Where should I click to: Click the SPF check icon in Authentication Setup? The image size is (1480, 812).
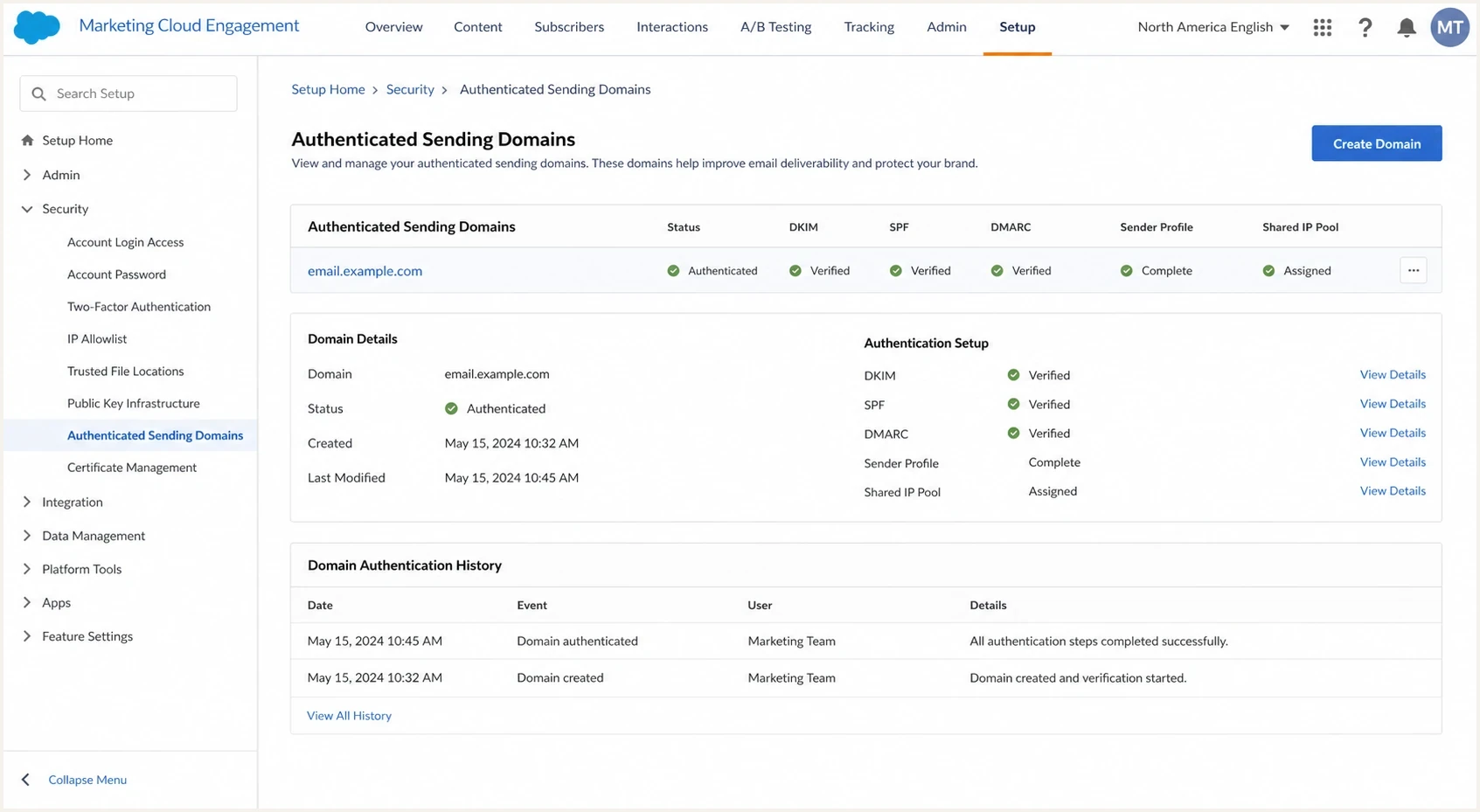point(1013,404)
